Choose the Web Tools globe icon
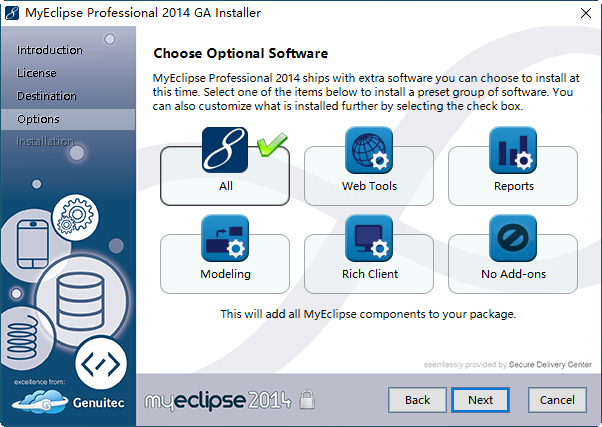Image resolution: width=602 pixels, height=427 pixels. point(369,152)
